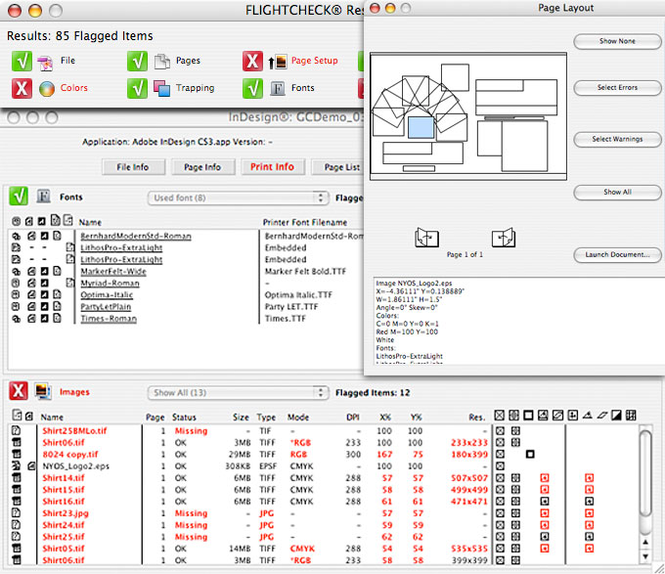665x574 pixels.
Task: Select the 8024 copy.tif image row
Action: tap(324, 454)
